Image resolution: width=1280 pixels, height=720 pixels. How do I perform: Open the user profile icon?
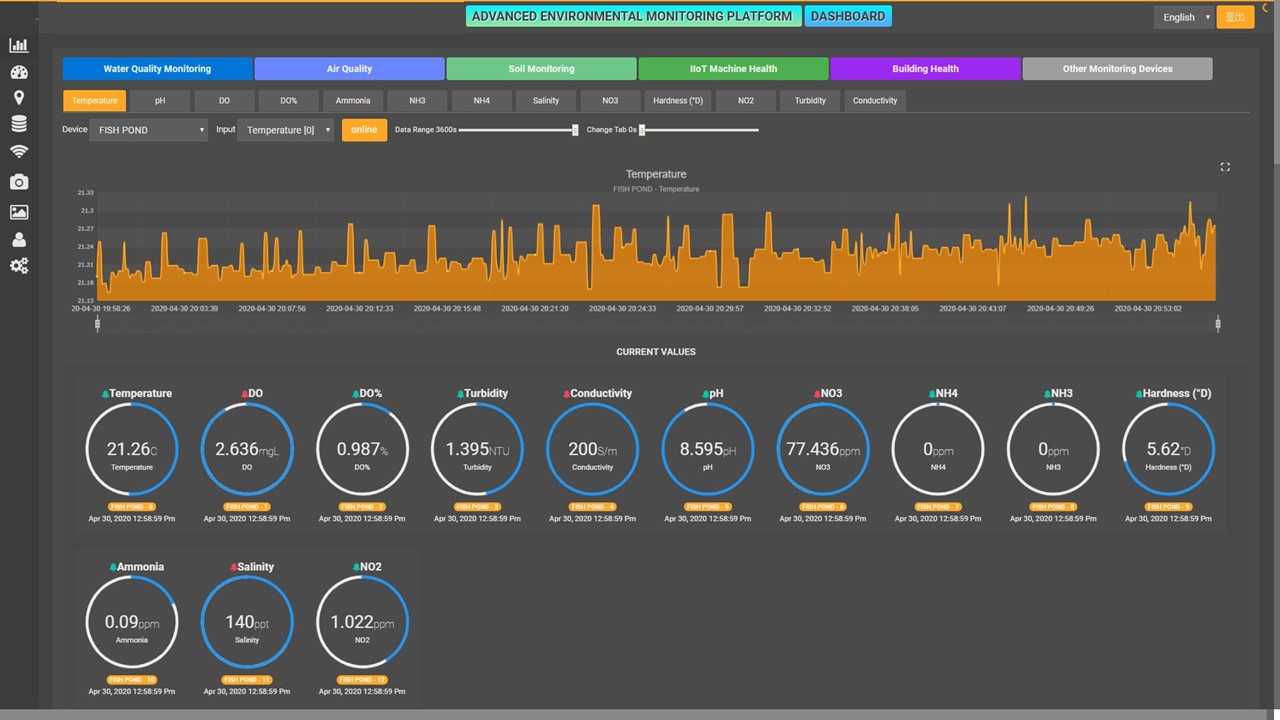pyautogui.click(x=18, y=239)
